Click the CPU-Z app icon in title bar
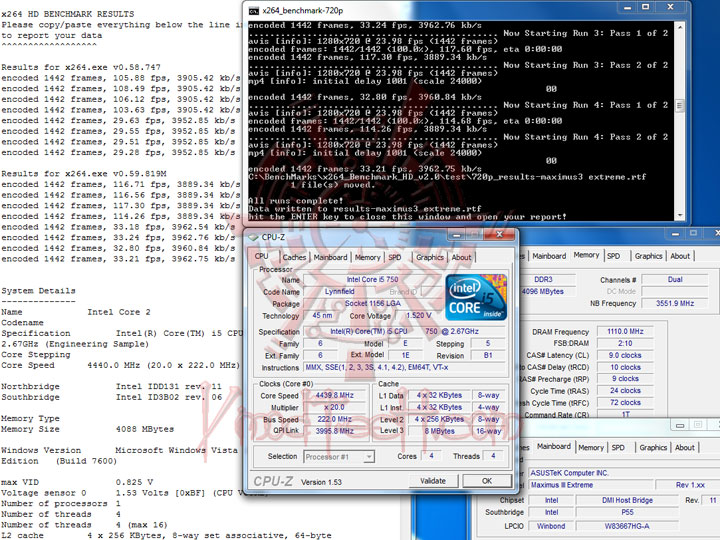The image size is (720, 540). [253, 237]
